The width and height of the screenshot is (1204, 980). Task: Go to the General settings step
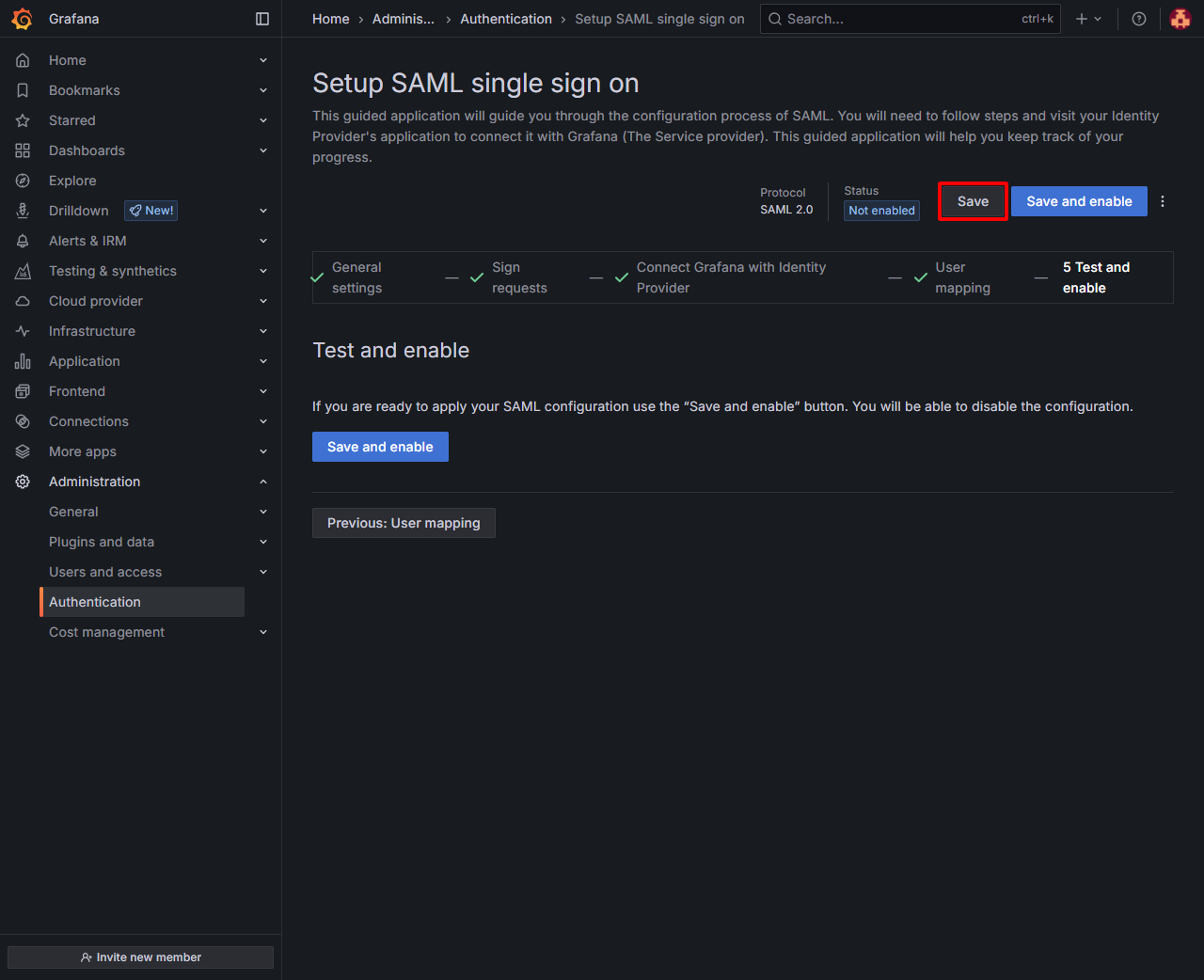[x=356, y=277]
